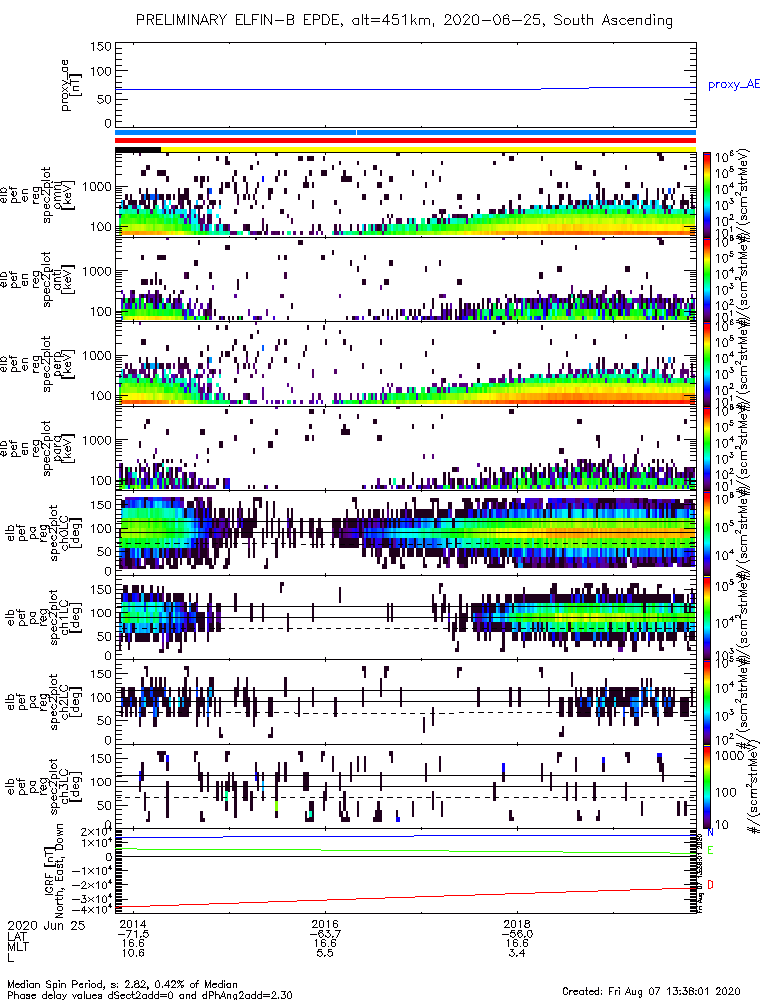The width and height of the screenshot is (775, 1000).
Task: Click the color scale bar beside the ch2LC panel
Action: point(706,702)
